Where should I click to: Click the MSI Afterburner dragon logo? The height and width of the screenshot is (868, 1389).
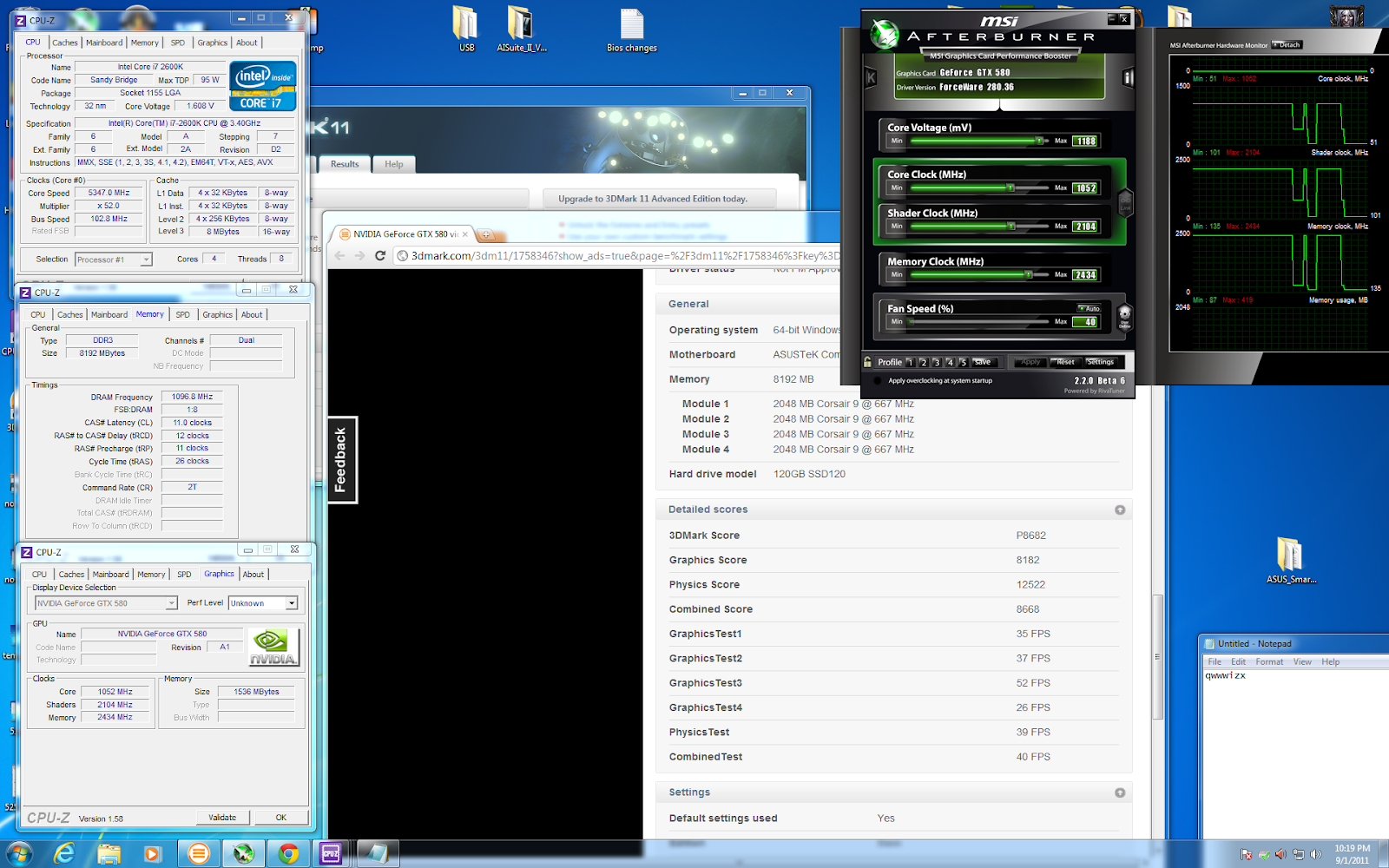pyautogui.click(x=885, y=36)
